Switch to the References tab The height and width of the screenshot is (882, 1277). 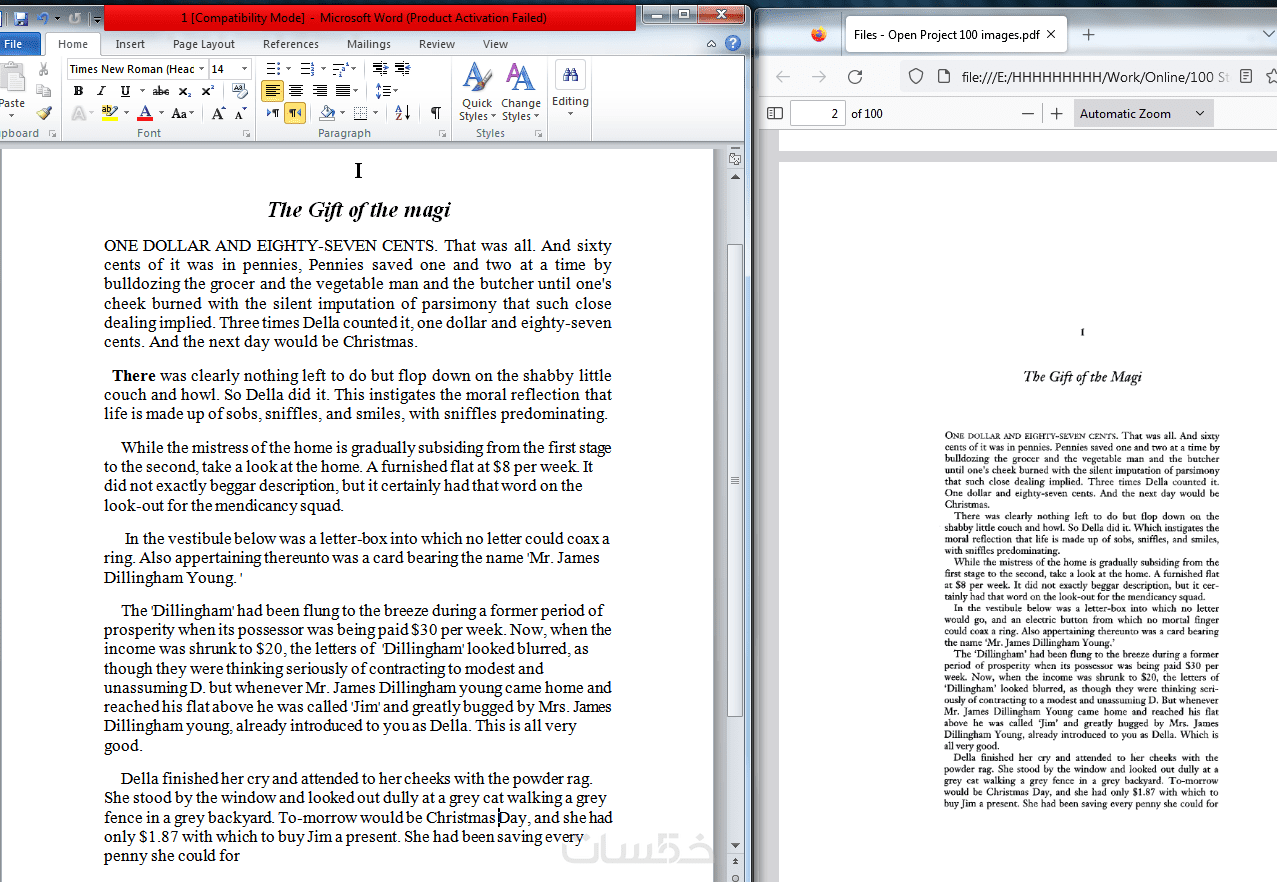(x=291, y=44)
